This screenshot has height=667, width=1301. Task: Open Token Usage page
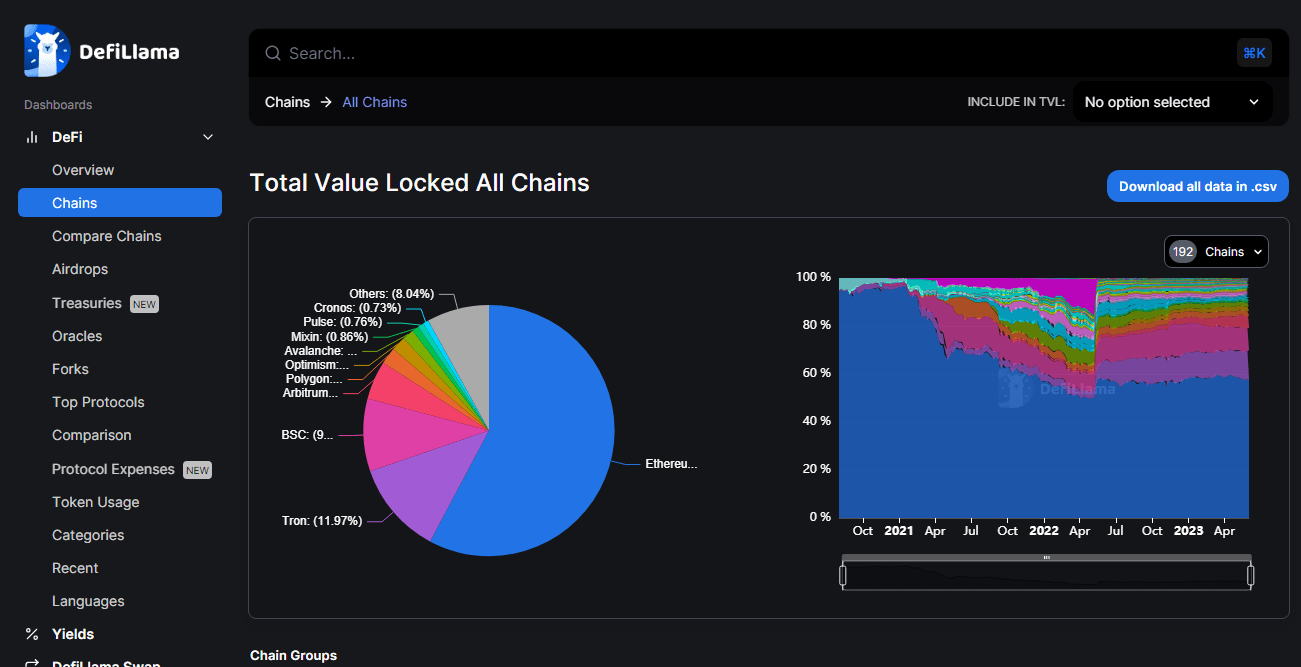click(x=96, y=502)
